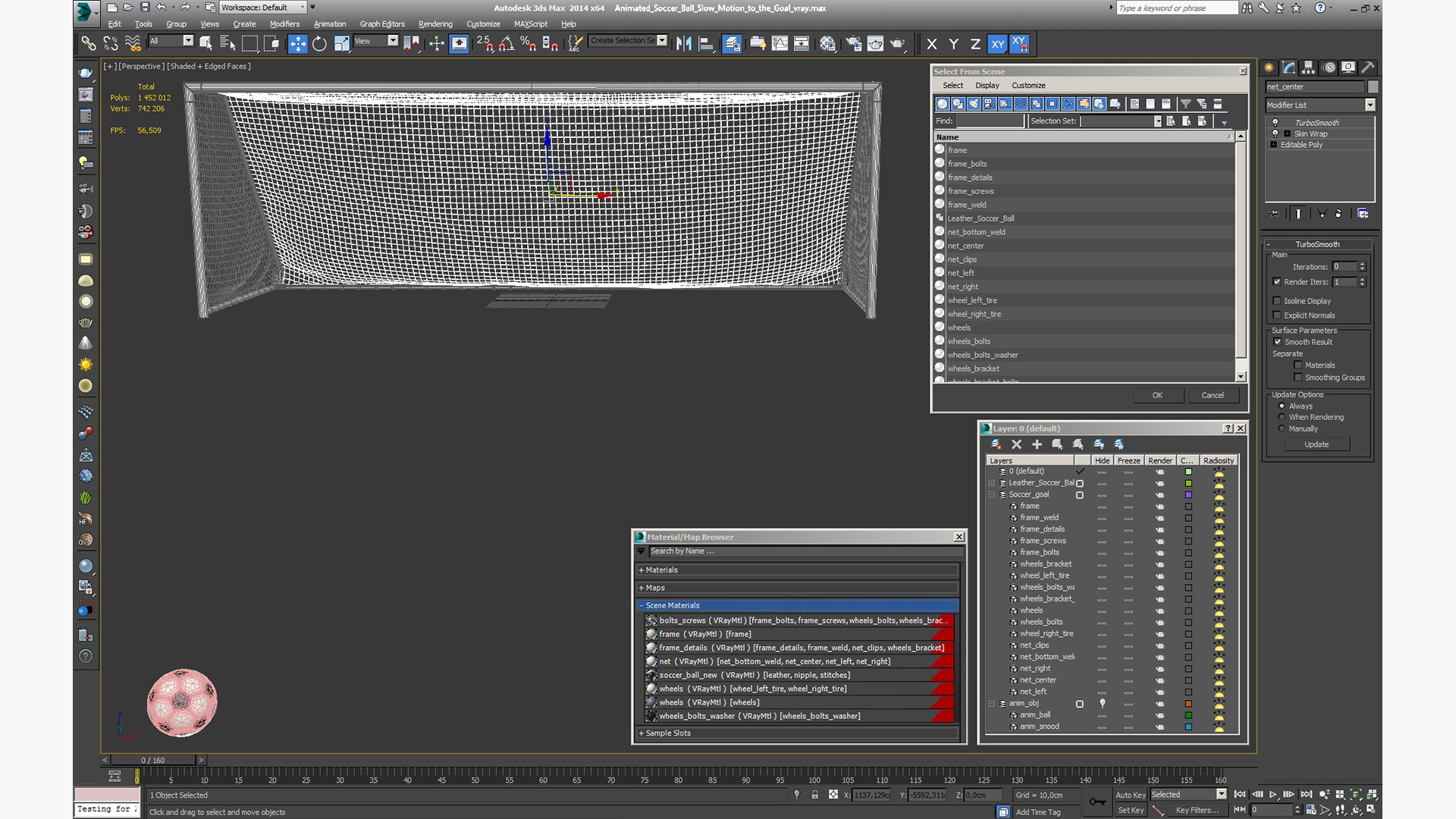Open the View reference coordinate dropdown

pyautogui.click(x=393, y=41)
